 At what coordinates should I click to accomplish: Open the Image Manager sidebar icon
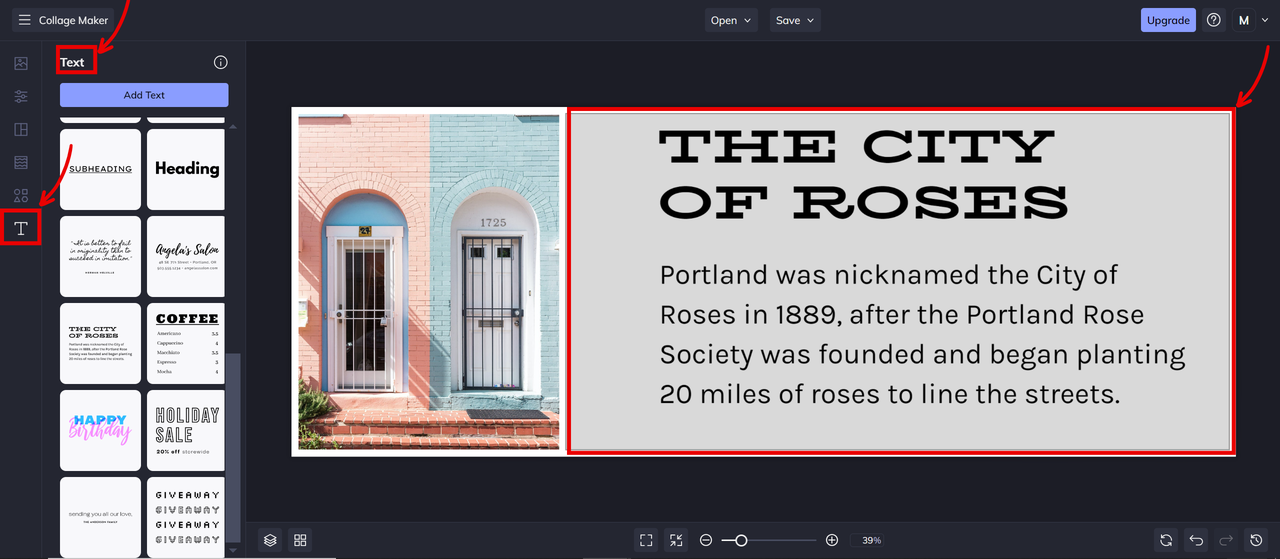[x=21, y=64]
